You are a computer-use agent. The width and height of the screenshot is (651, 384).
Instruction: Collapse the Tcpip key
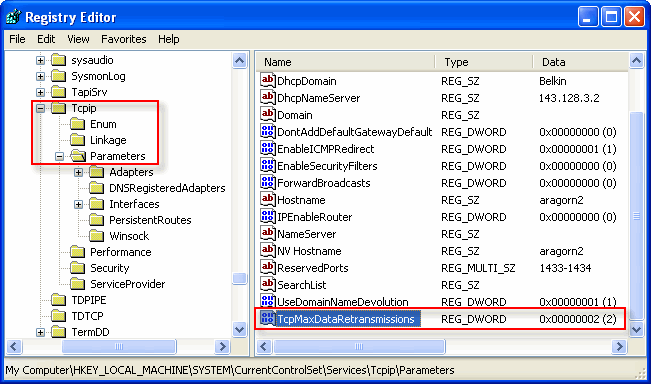(x=40, y=108)
